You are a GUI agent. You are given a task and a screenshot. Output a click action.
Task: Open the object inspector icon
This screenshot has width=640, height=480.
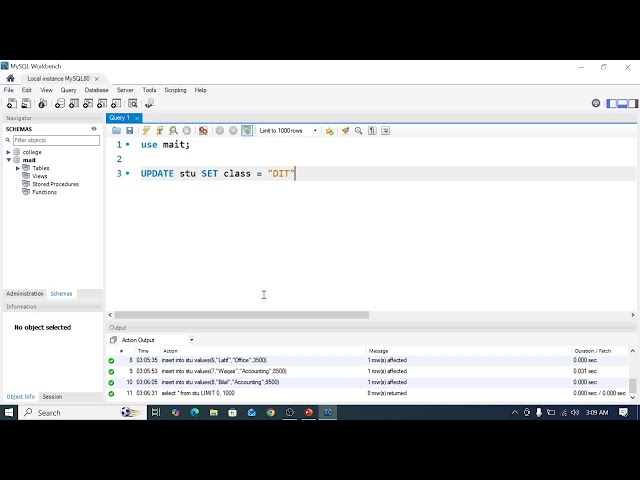[42, 104]
